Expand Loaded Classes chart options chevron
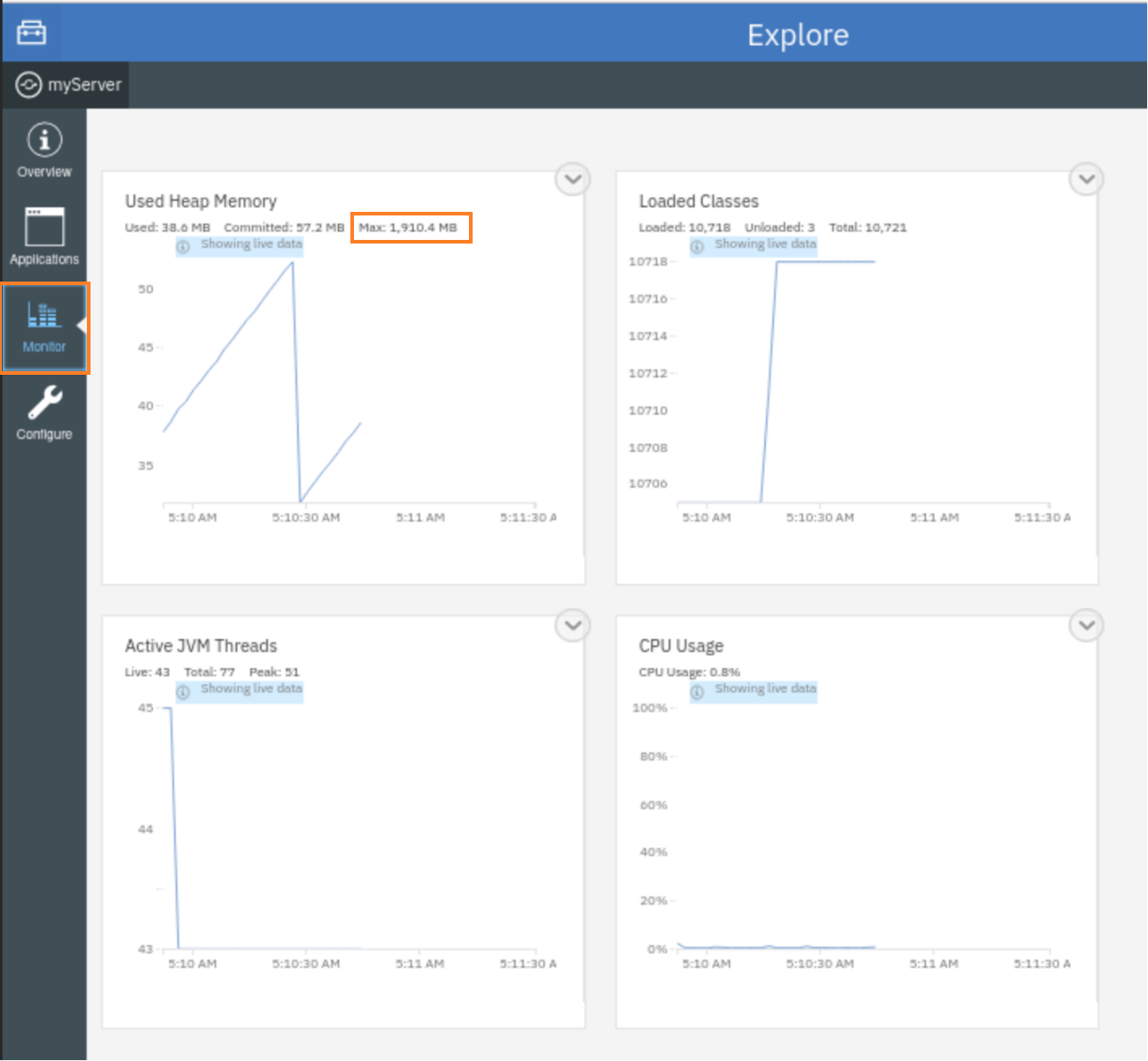This screenshot has width=1148, height=1061. point(1086,179)
